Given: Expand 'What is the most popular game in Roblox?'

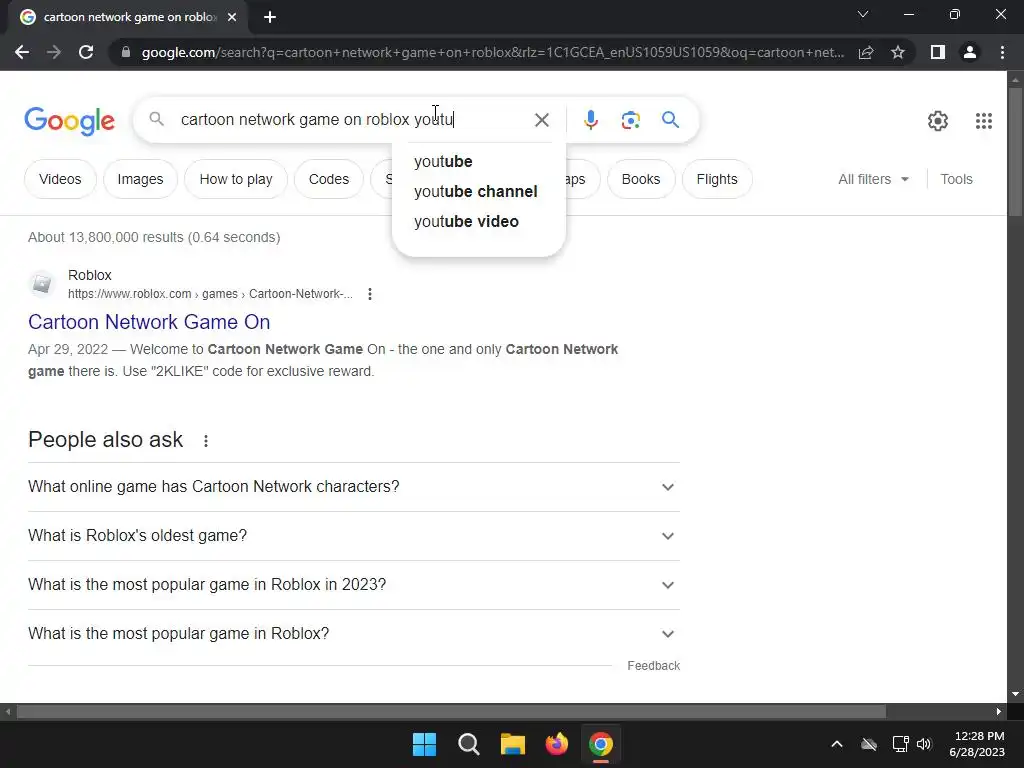Looking at the screenshot, I should coord(353,634).
